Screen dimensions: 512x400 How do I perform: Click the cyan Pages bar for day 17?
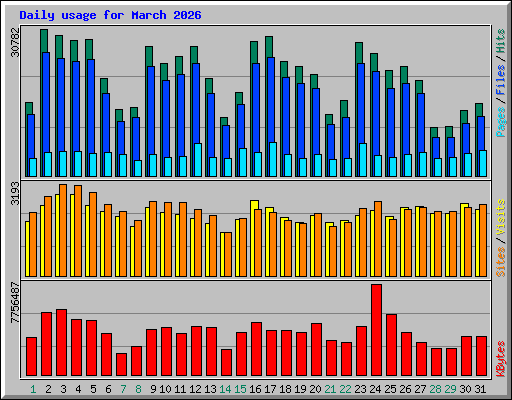point(273,159)
